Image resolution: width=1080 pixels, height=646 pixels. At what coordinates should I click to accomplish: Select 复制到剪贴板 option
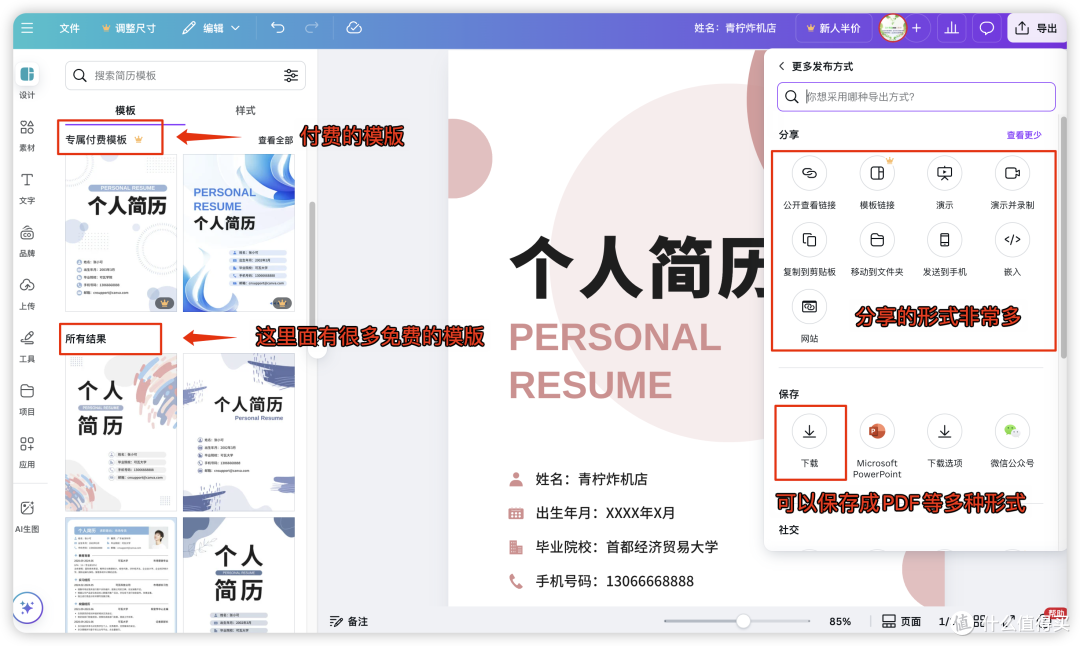[809, 250]
